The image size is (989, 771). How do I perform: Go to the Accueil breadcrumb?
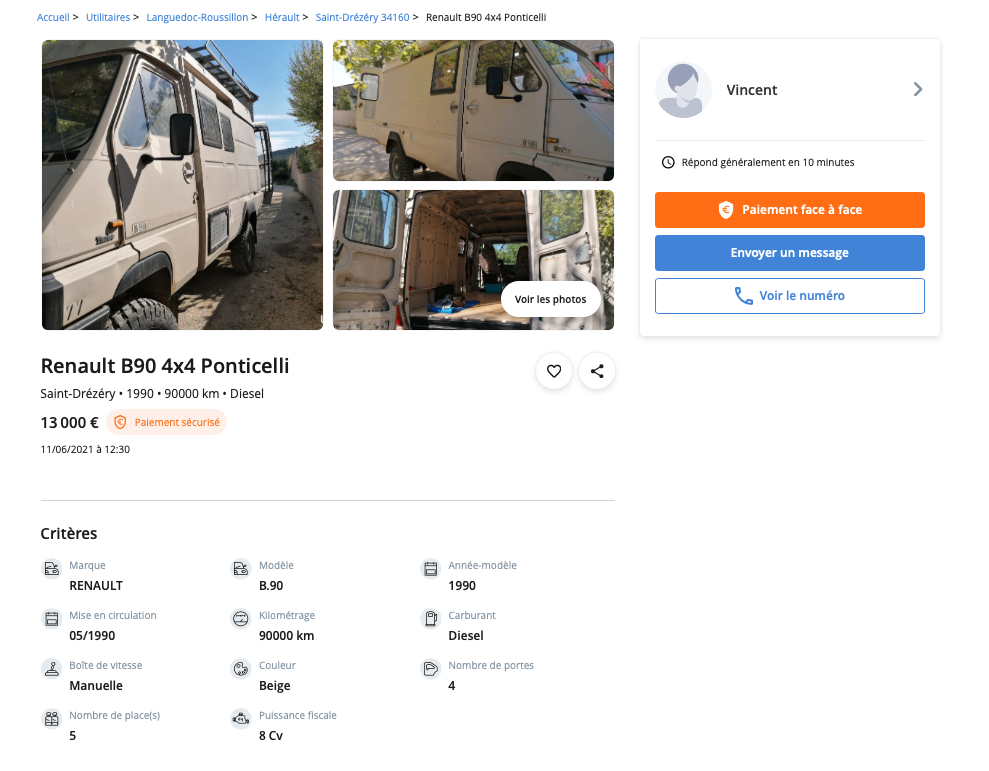click(53, 18)
